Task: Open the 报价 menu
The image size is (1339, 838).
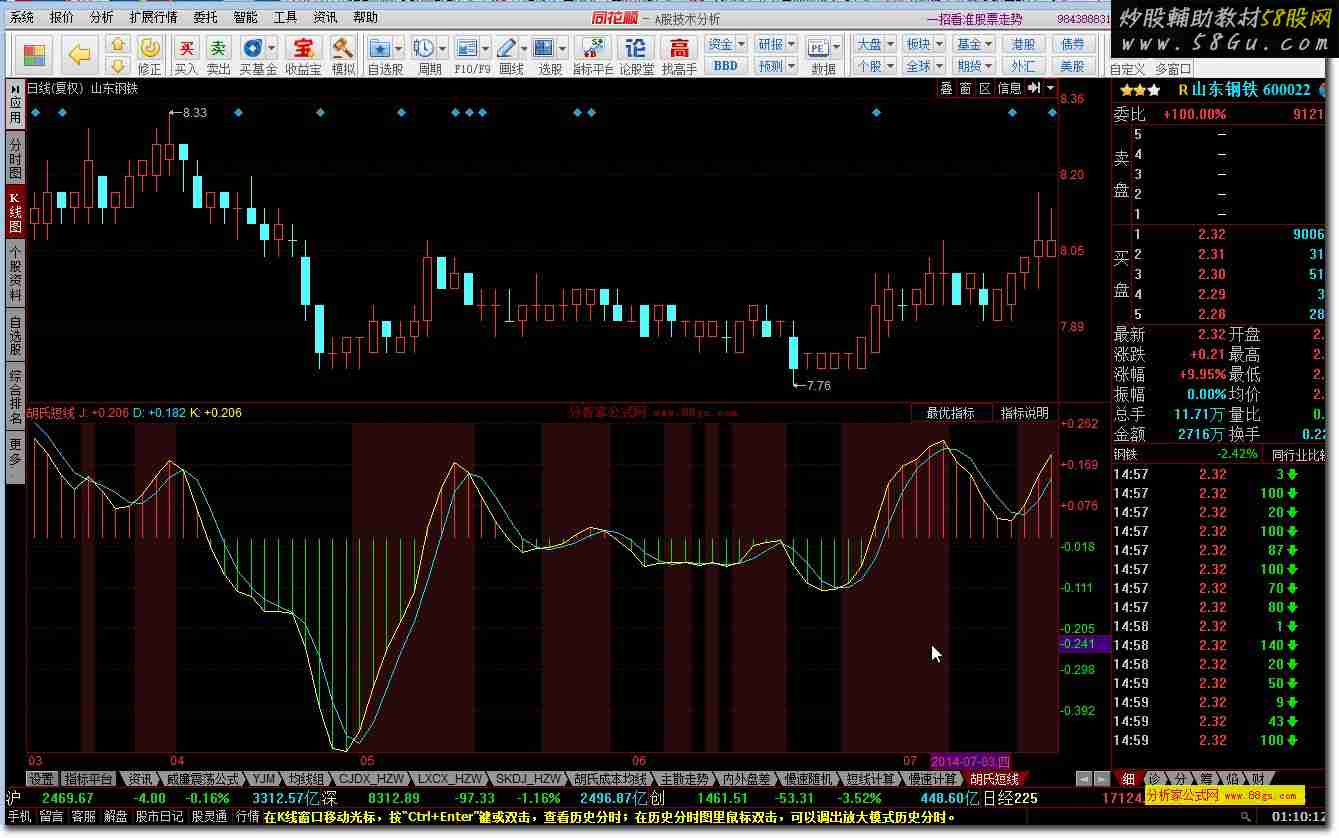Action: click(x=61, y=17)
